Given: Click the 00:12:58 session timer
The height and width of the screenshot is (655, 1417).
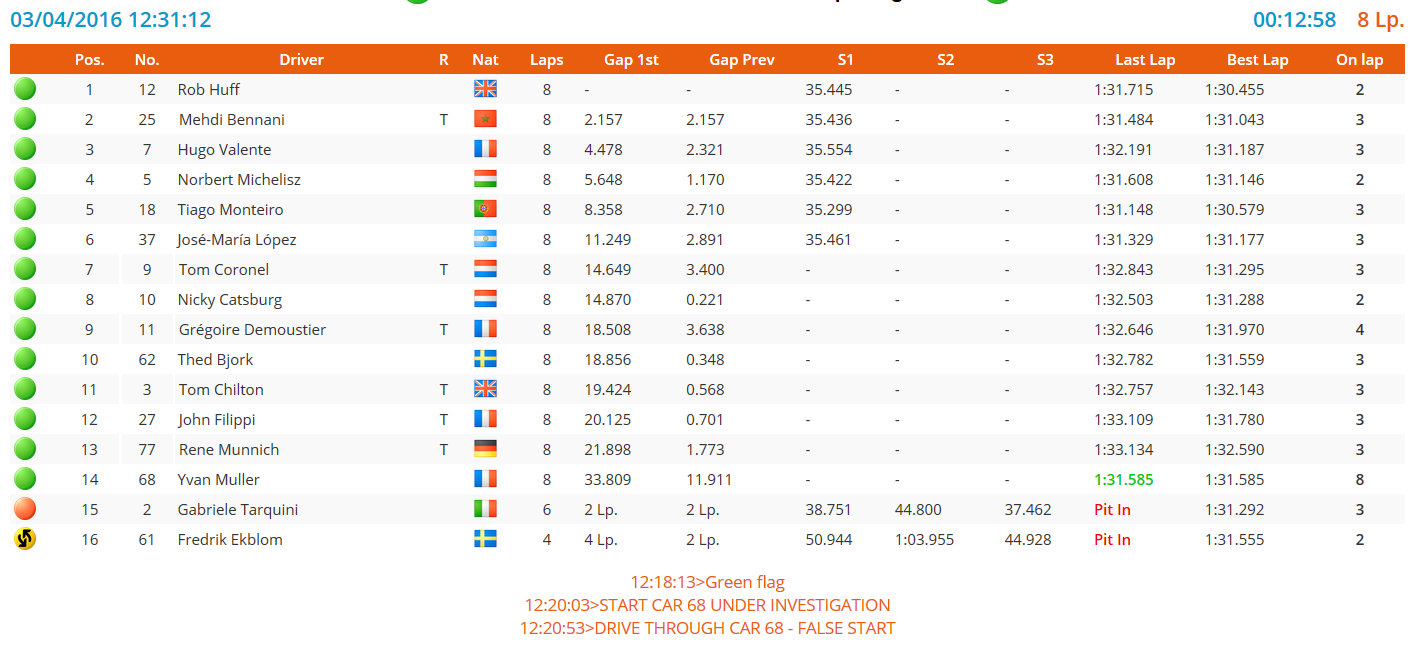Looking at the screenshot, I should point(1294,20).
